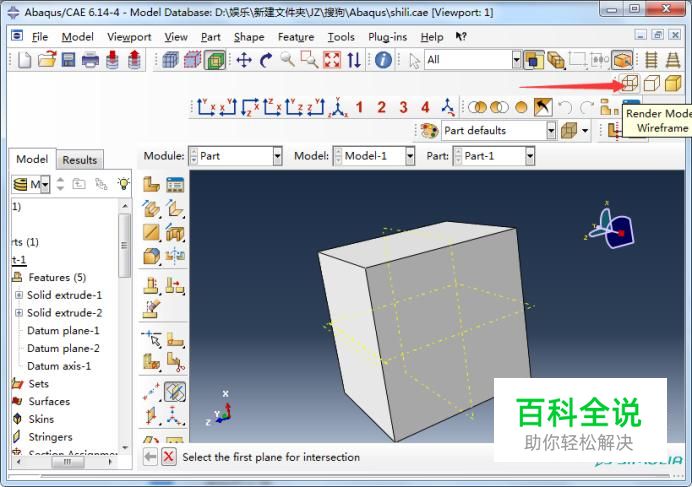Select the Skins tree item
This screenshot has width=692, height=487.
[x=41, y=419]
